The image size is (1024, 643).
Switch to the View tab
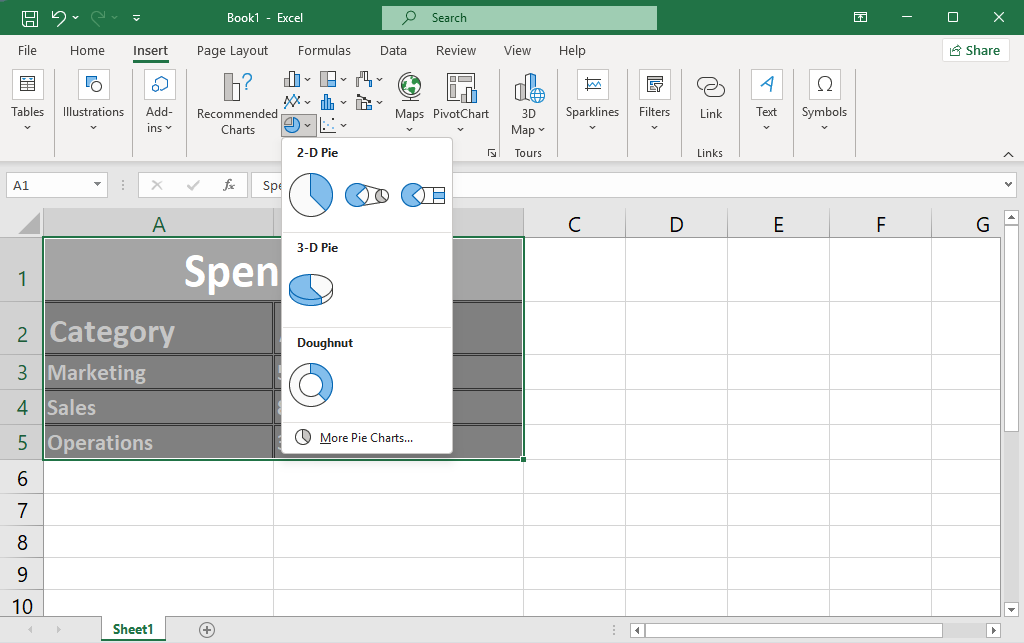coord(517,50)
